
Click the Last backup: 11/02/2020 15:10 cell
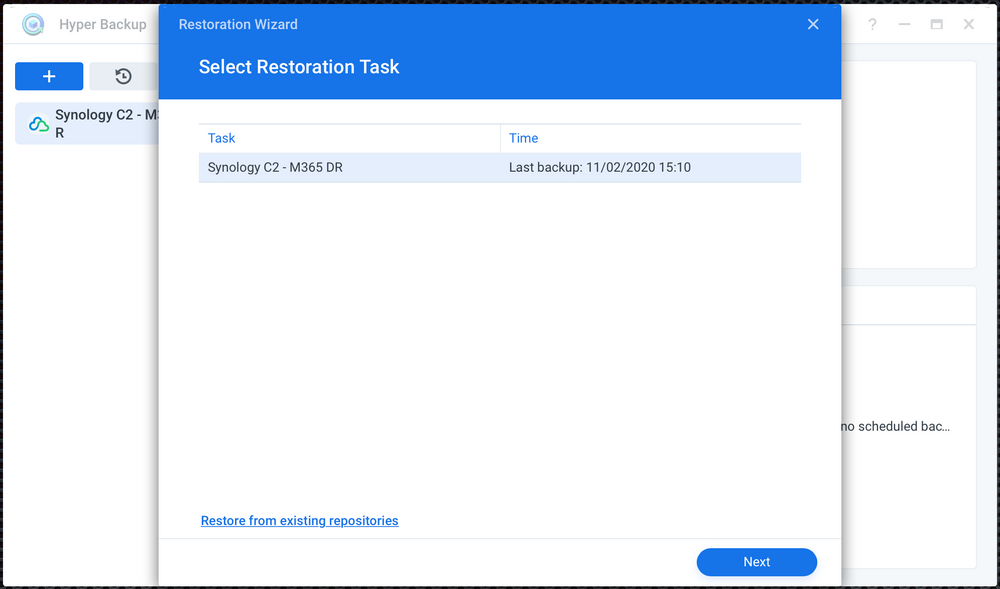point(651,168)
